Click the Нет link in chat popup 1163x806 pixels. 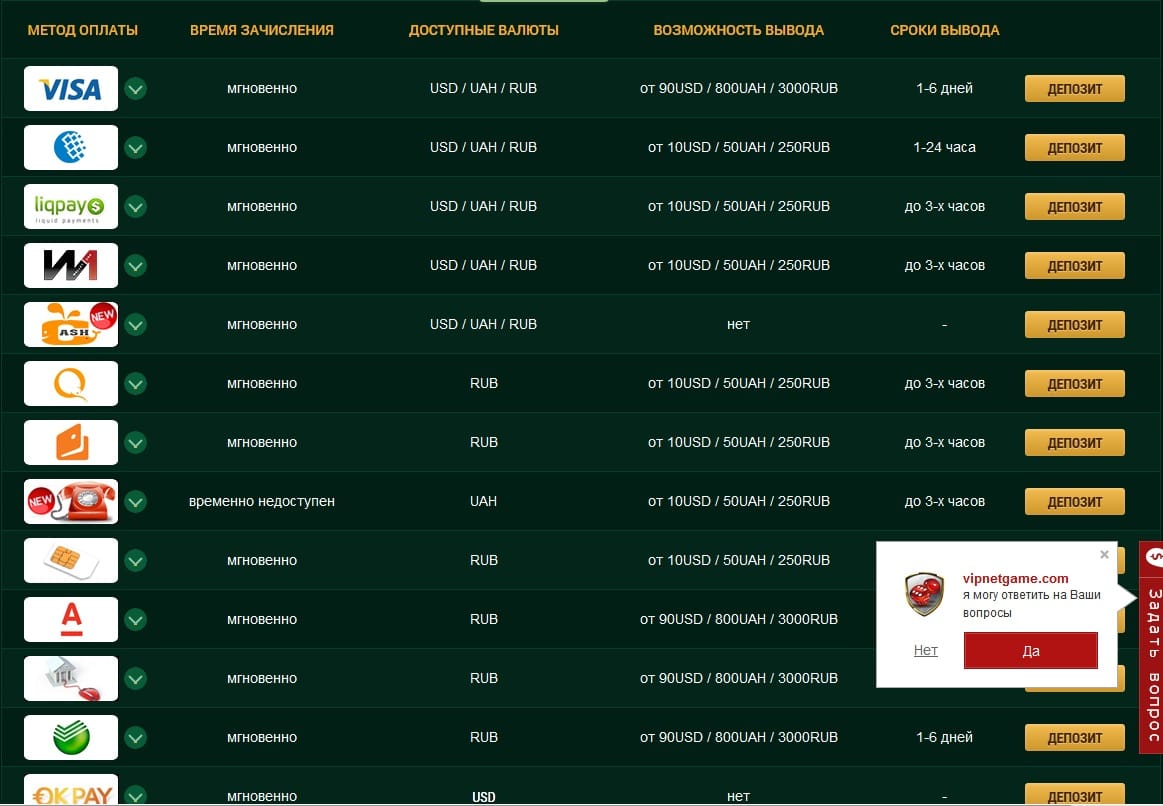(x=925, y=651)
